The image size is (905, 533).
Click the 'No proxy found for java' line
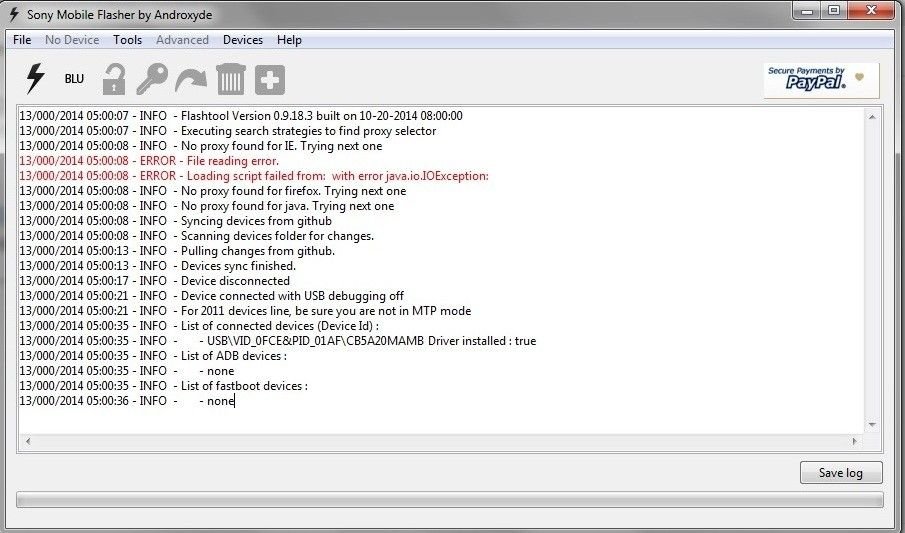coord(207,206)
